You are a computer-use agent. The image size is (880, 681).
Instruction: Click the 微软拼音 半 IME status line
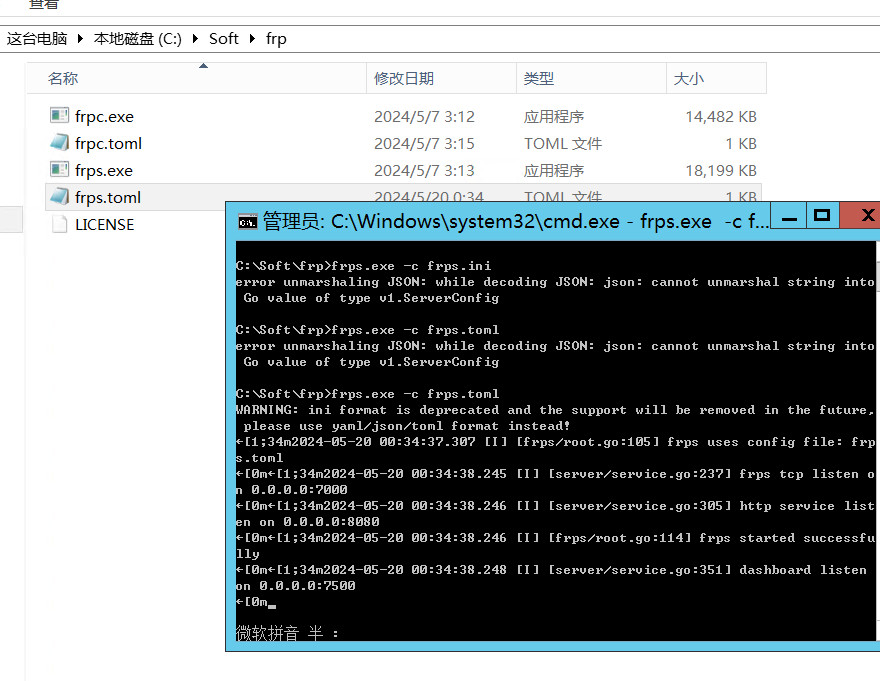point(287,633)
